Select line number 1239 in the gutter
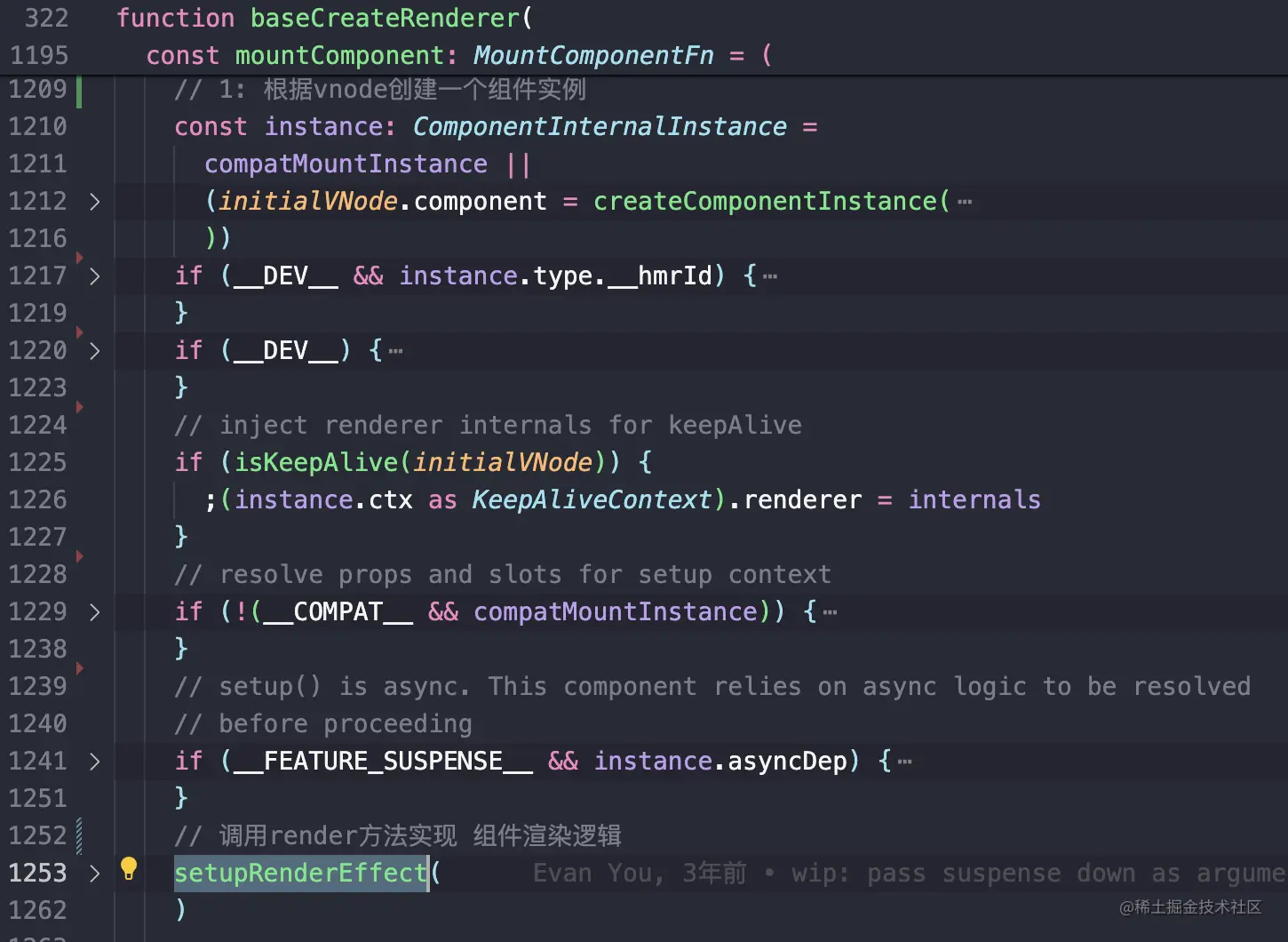The width and height of the screenshot is (1288, 942). [x=37, y=687]
